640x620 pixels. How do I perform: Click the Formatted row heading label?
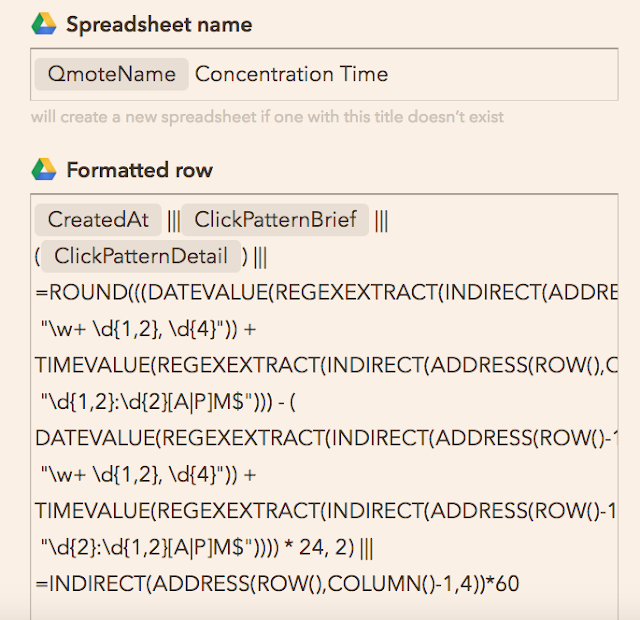point(140,170)
